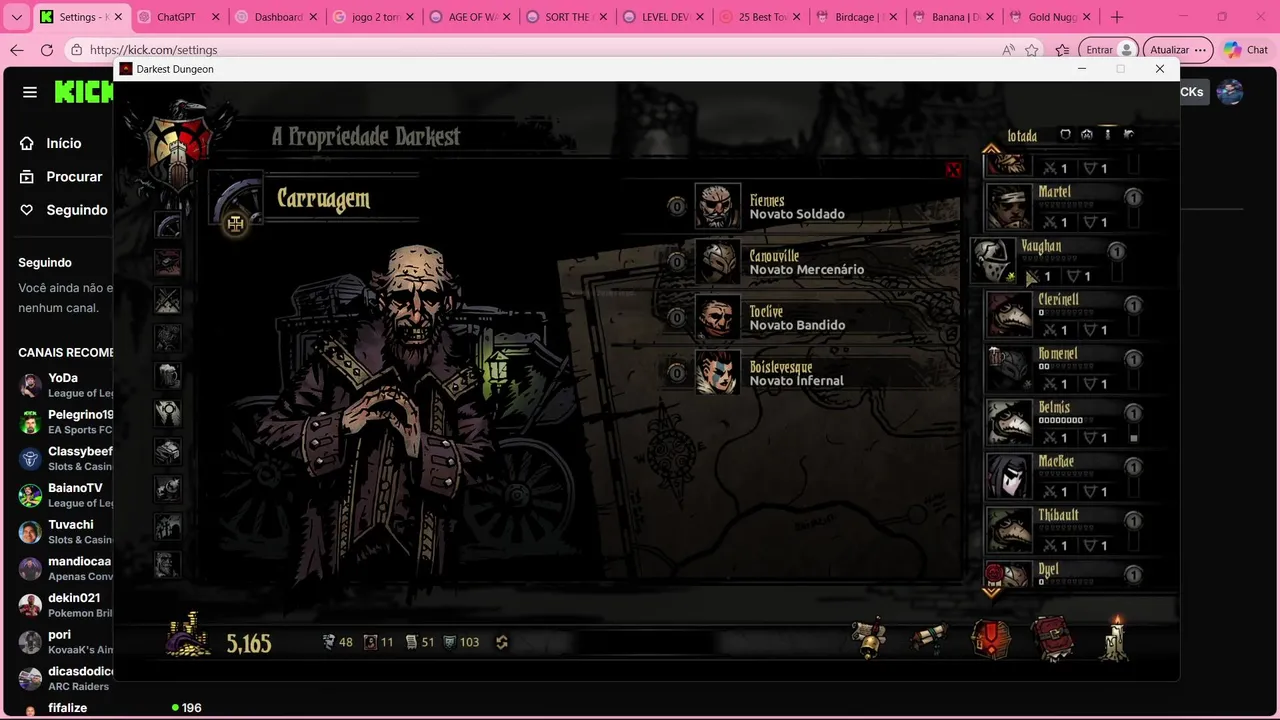
Task: Go back with the browser arrow
Action: pos(17,50)
